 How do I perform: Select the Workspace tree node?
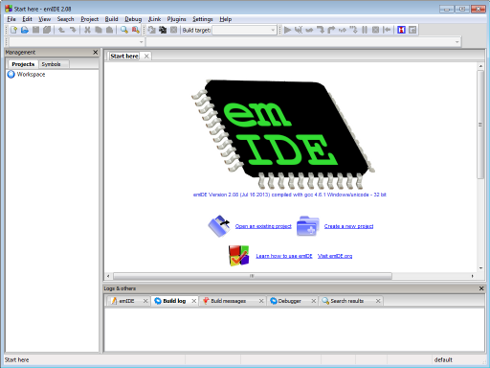point(26,74)
